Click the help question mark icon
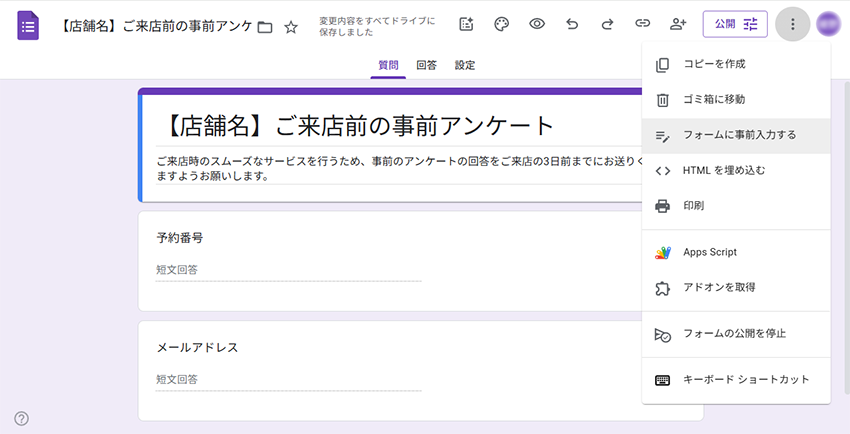850x434 pixels. click(22, 418)
